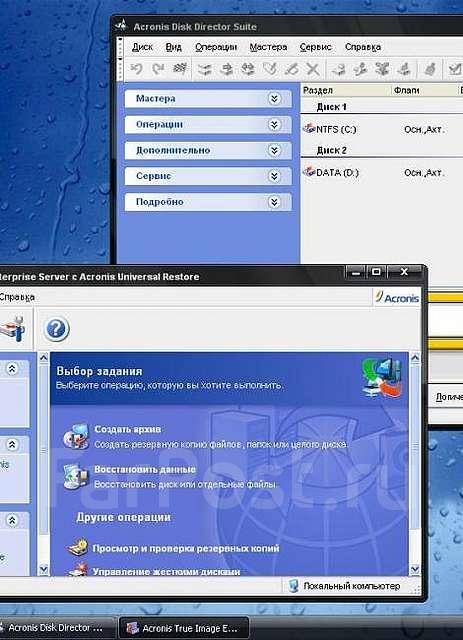Click the Диск 2 group heading
Viewport: 463px width, 640px height.
pos(332,150)
